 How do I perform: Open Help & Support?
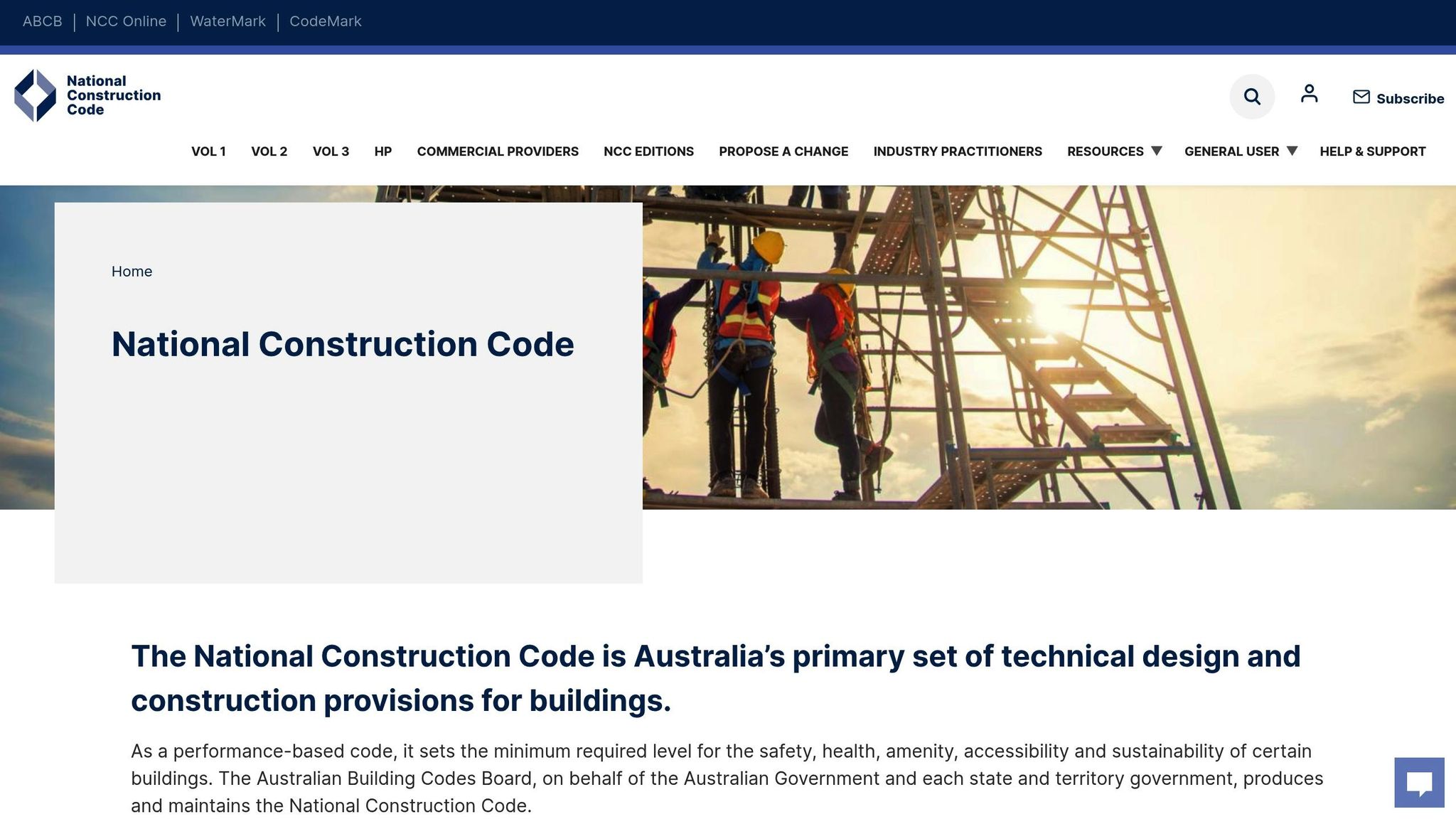1372,151
